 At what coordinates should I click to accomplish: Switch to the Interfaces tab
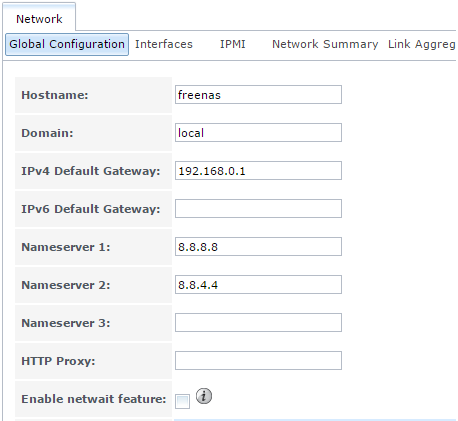[x=164, y=44]
